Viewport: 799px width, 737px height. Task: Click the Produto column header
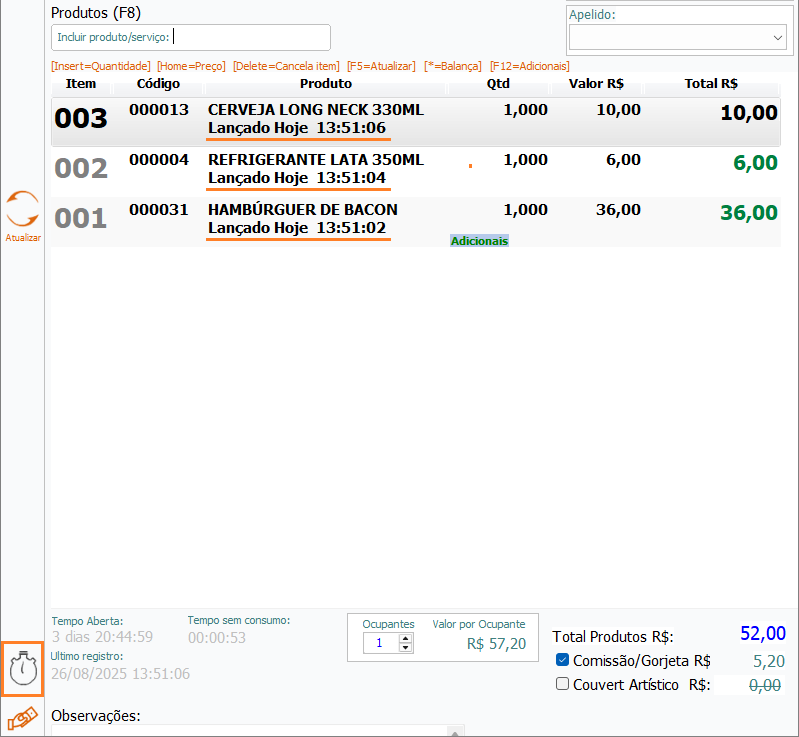[325, 84]
